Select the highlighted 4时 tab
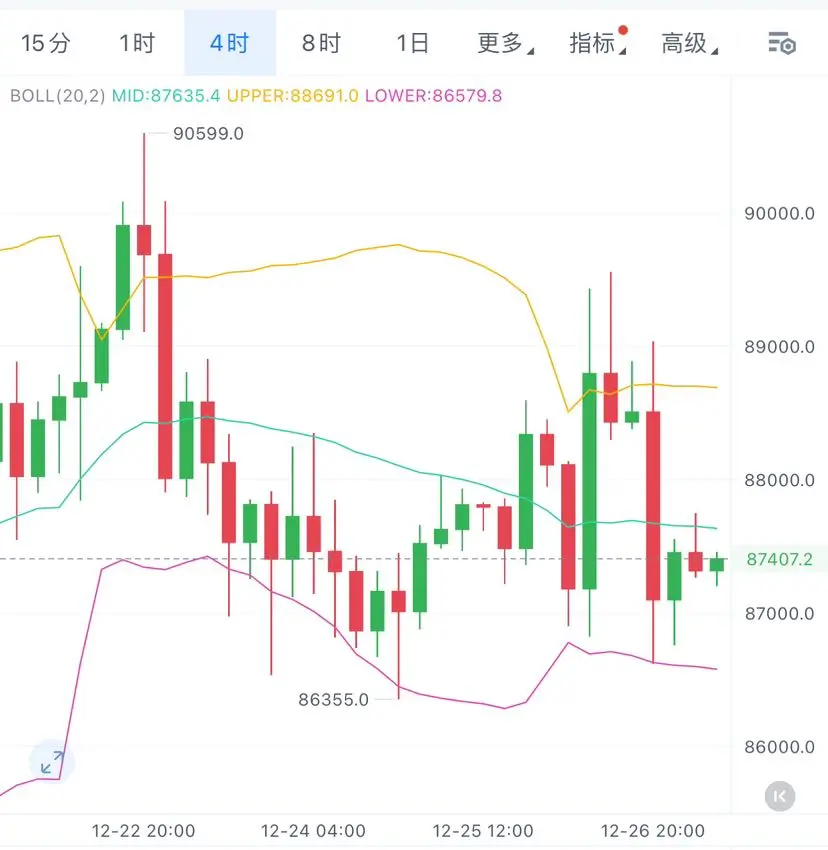The height and width of the screenshot is (850, 828). point(230,43)
